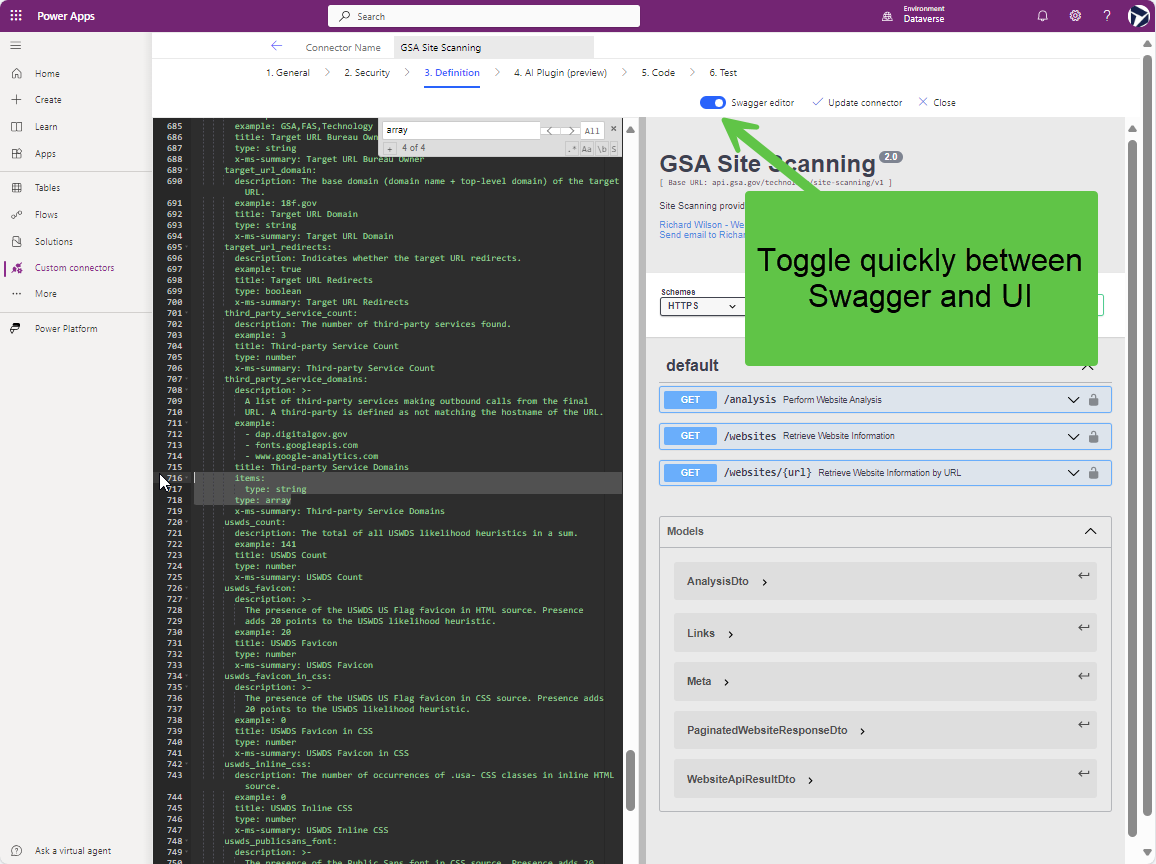This screenshot has height=864, width=1156.
Task: Click the lock icon on /websites/{url}
Action: (x=1093, y=473)
